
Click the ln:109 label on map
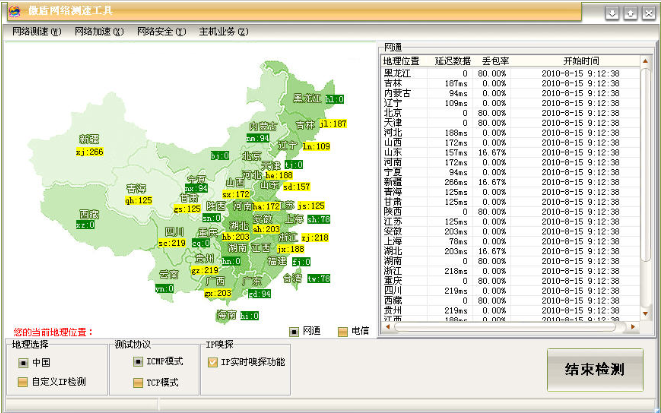316,147
